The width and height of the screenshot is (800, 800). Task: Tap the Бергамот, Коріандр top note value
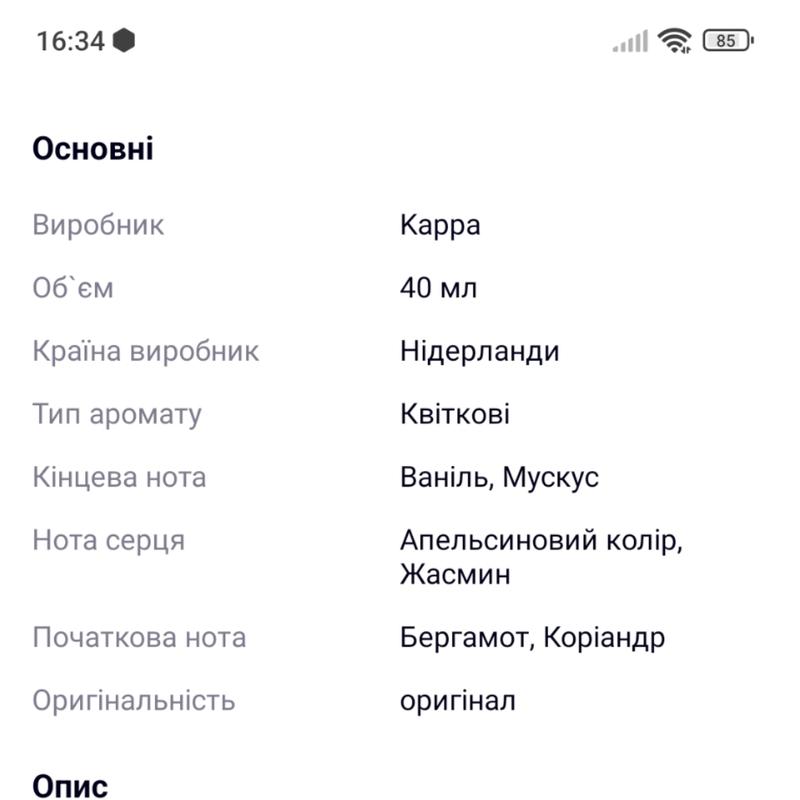[x=532, y=637]
